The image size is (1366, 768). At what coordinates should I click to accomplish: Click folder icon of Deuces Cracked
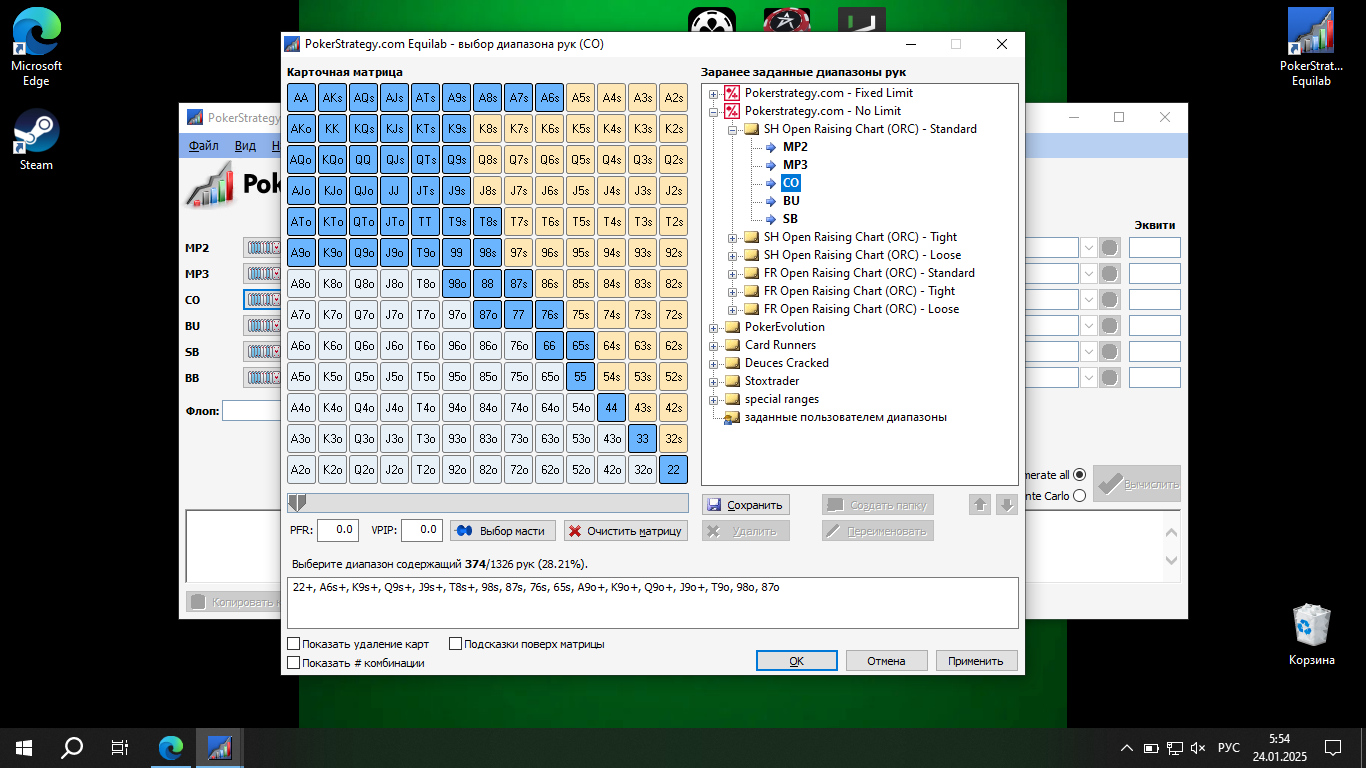(733, 363)
